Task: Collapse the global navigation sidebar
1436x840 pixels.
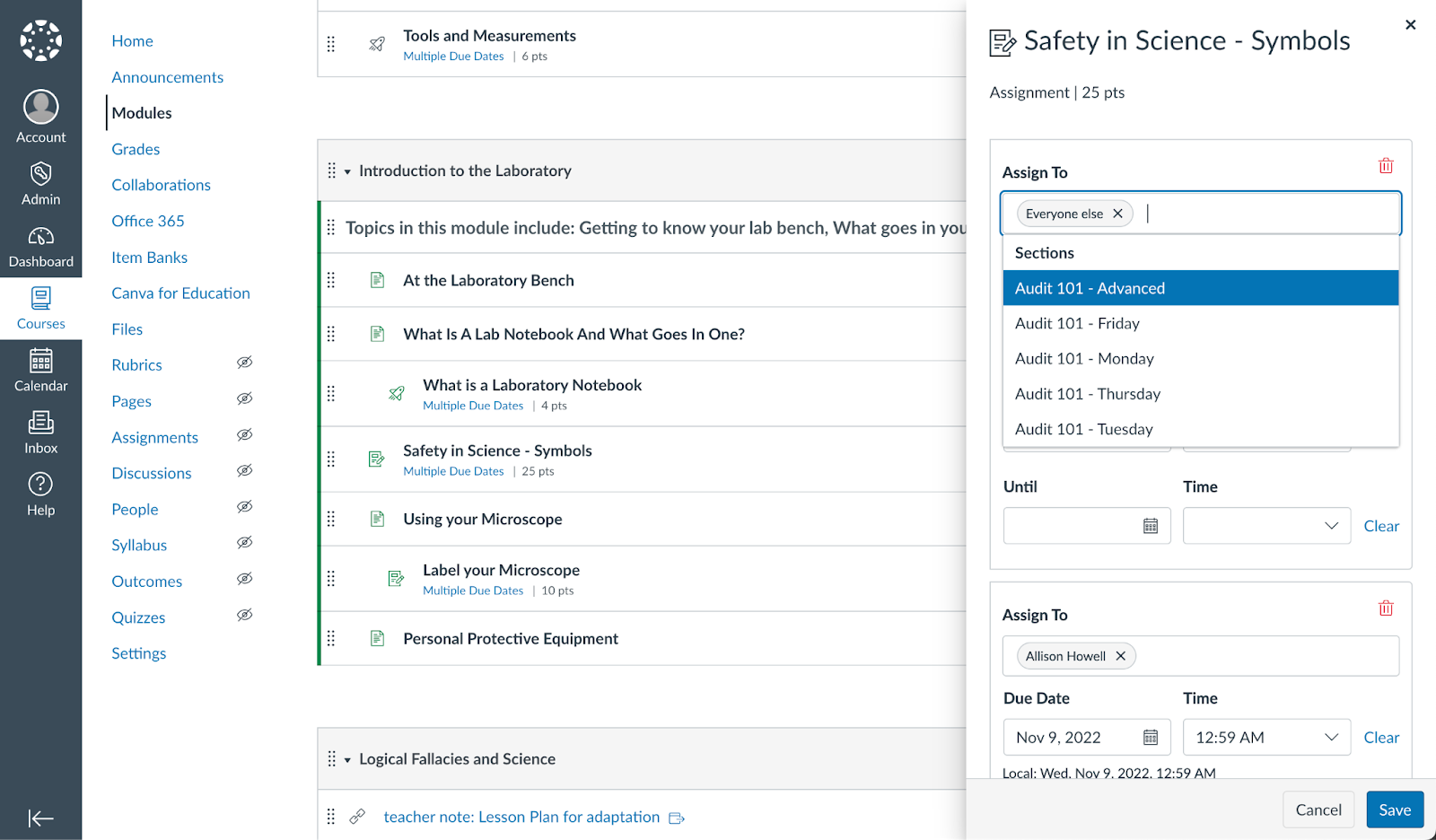Action: [x=40, y=818]
